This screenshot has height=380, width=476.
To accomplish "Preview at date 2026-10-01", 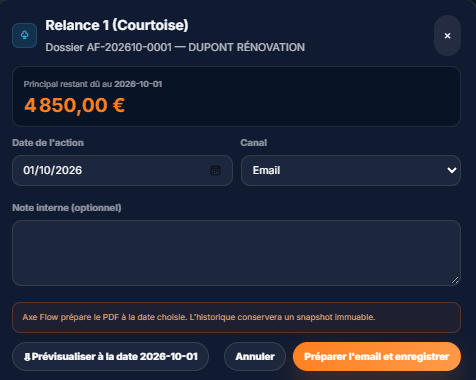I will [x=110, y=357].
